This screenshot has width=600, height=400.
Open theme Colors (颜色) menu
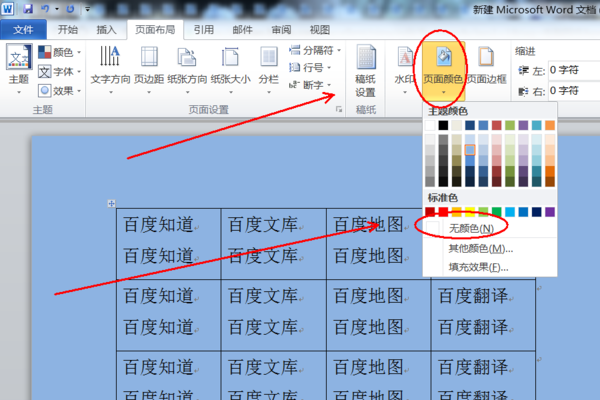point(59,52)
